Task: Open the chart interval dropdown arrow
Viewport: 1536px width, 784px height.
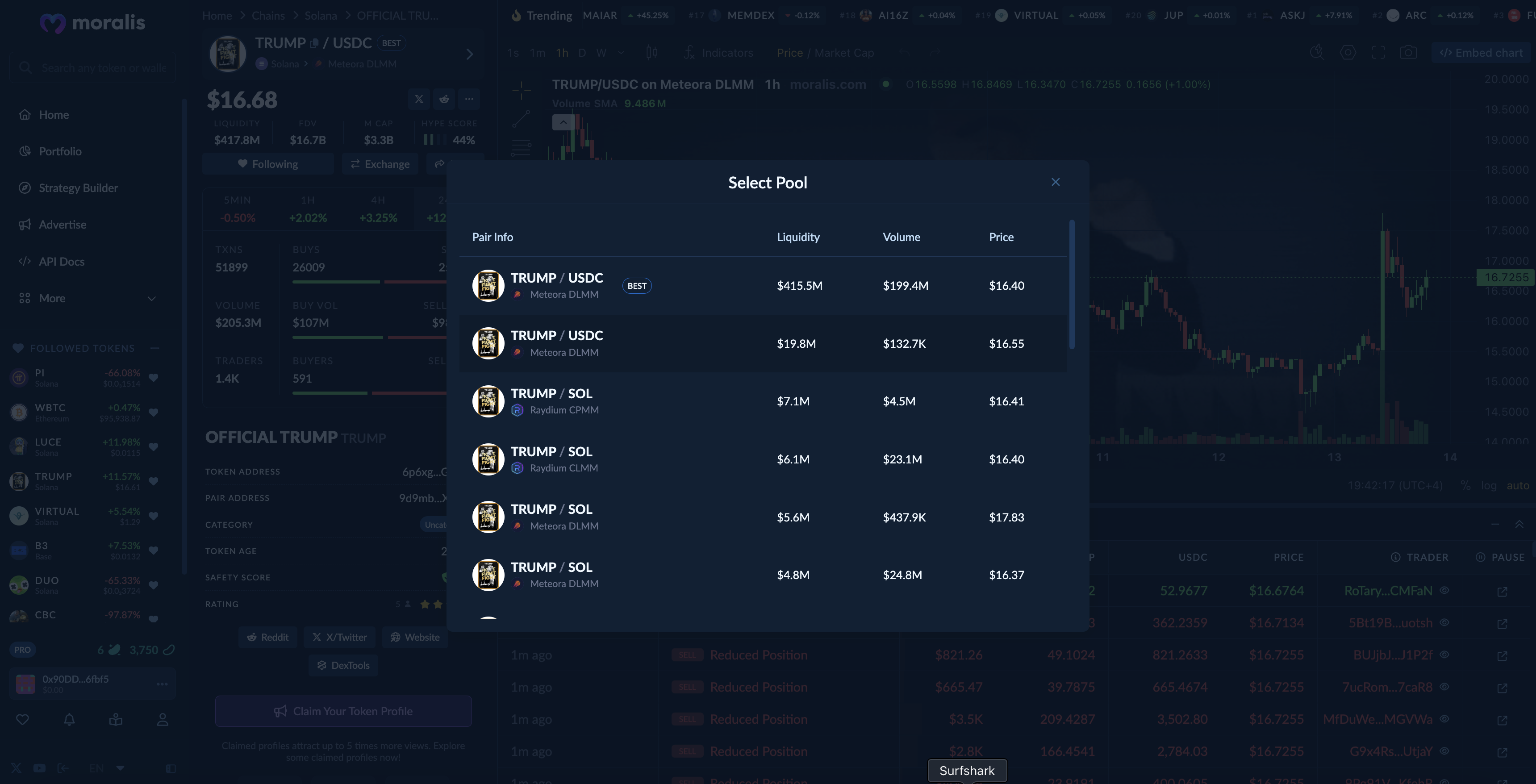Action: [621, 53]
